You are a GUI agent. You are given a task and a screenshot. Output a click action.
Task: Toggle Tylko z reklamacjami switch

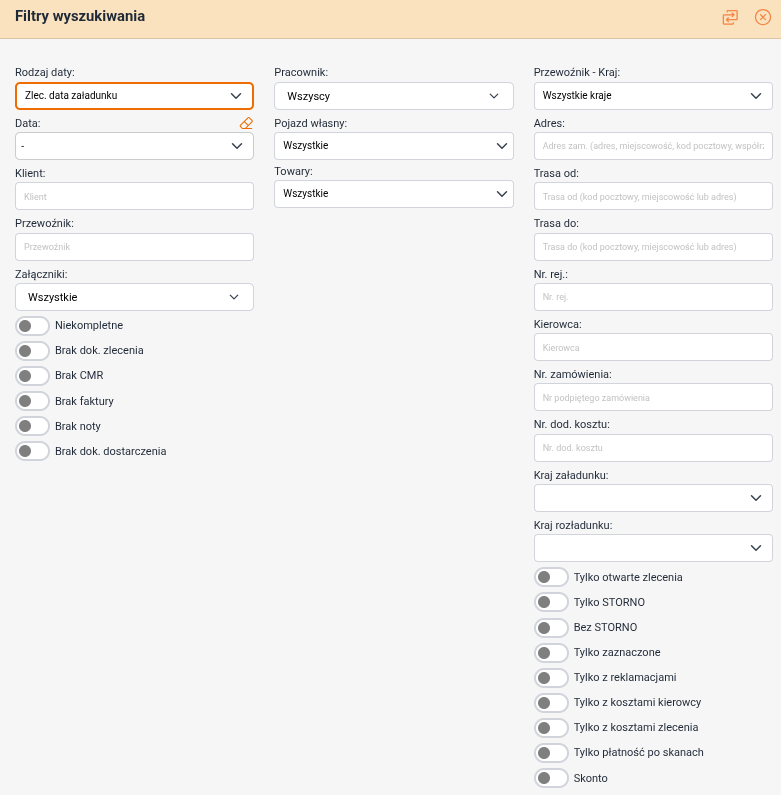click(552, 678)
